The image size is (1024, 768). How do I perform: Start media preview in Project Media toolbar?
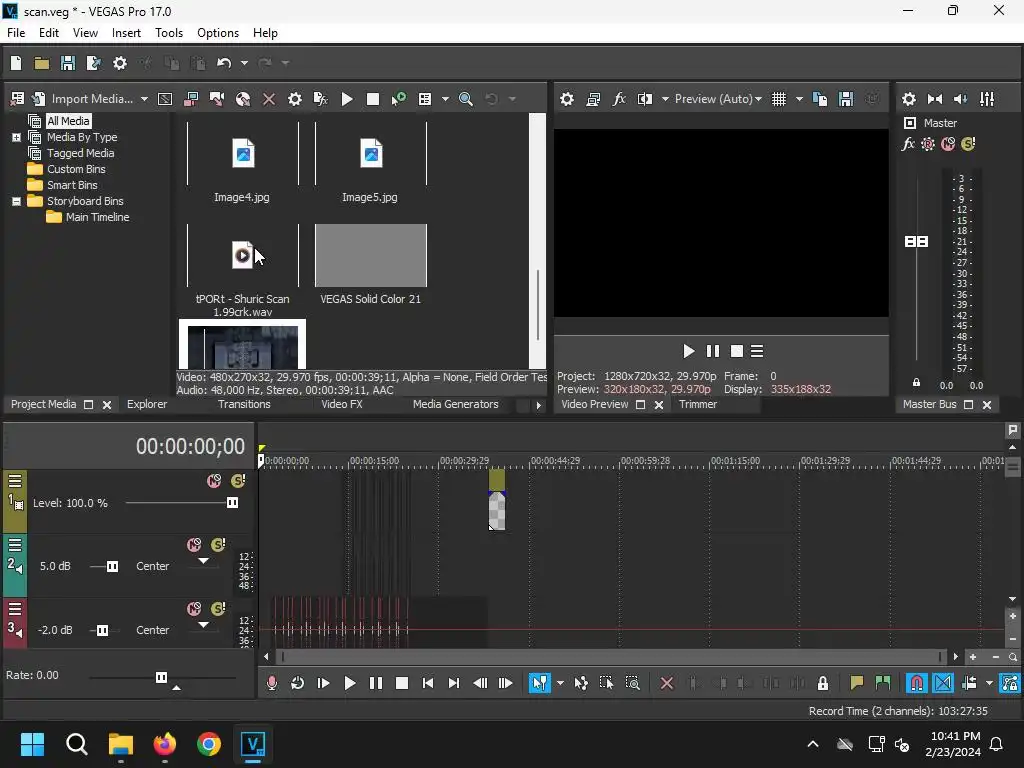[x=347, y=99]
